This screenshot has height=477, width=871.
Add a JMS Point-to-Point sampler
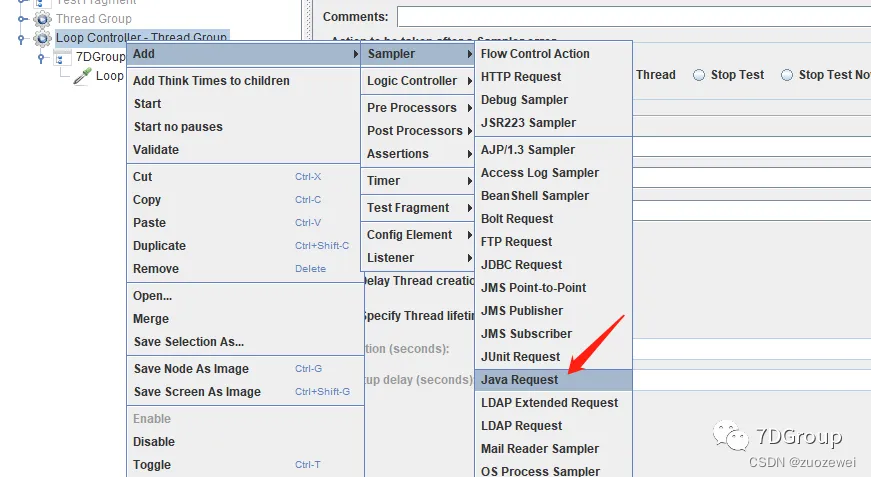pyautogui.click(x=554, y=288)
